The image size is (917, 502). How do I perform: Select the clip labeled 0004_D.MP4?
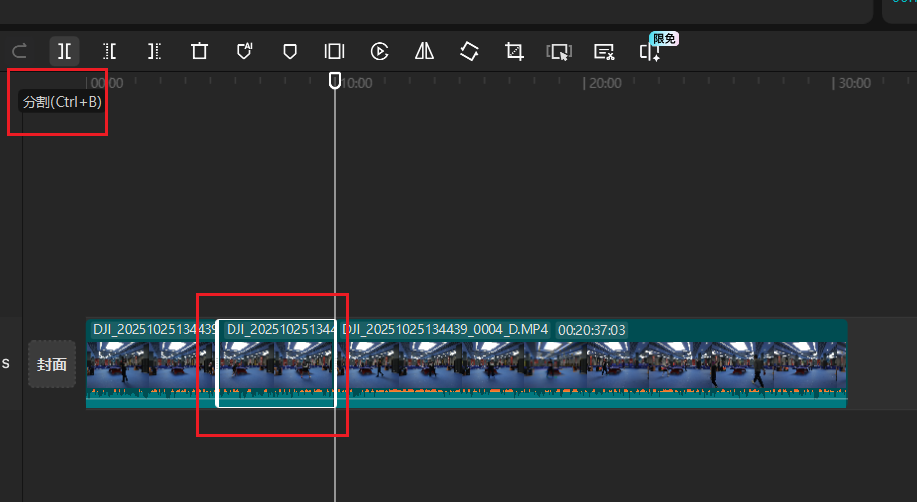tap(590, 365)
